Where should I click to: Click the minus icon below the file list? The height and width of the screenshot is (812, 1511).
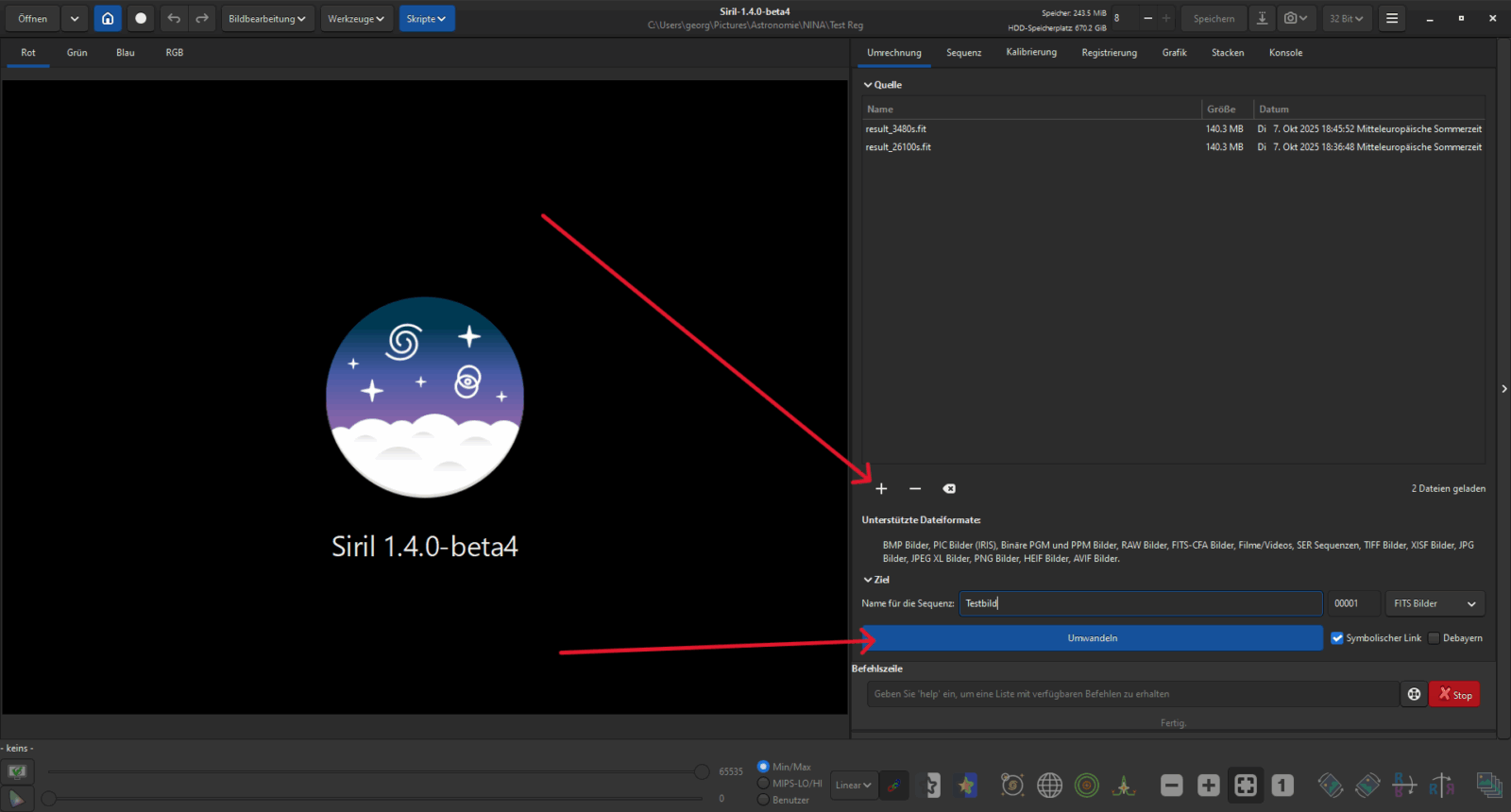tap(915, 488)
